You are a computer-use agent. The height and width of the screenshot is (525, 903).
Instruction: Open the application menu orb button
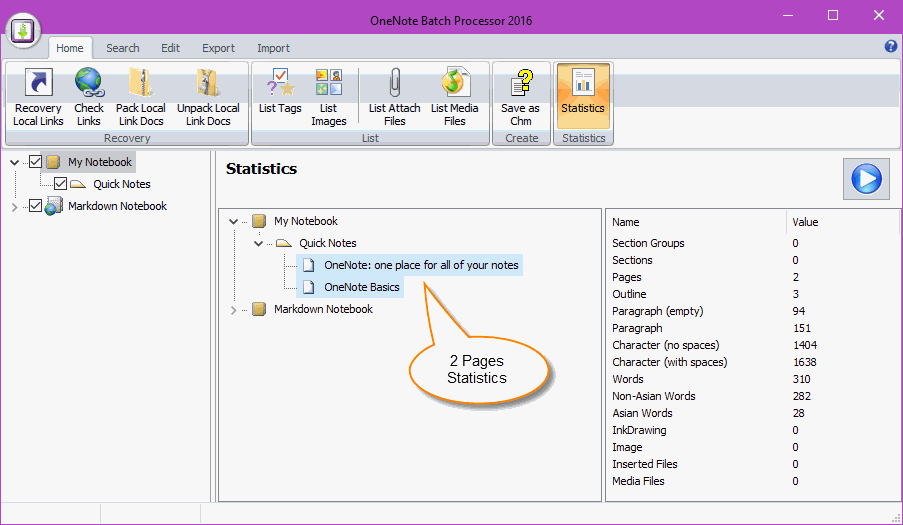(24, 31)
